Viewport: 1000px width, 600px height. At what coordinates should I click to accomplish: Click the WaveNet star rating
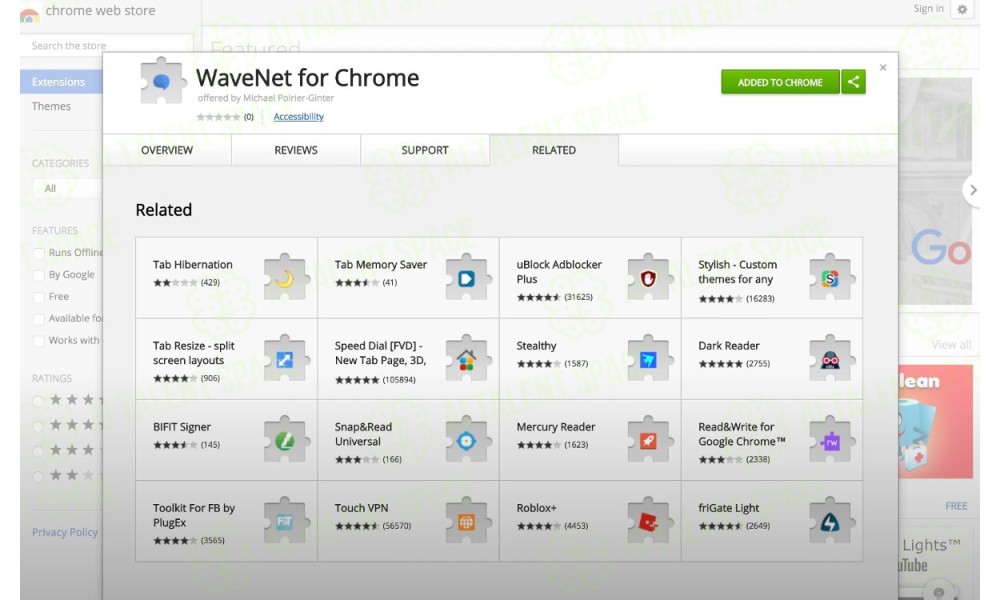pyautogui.click(x=218, y=117)
